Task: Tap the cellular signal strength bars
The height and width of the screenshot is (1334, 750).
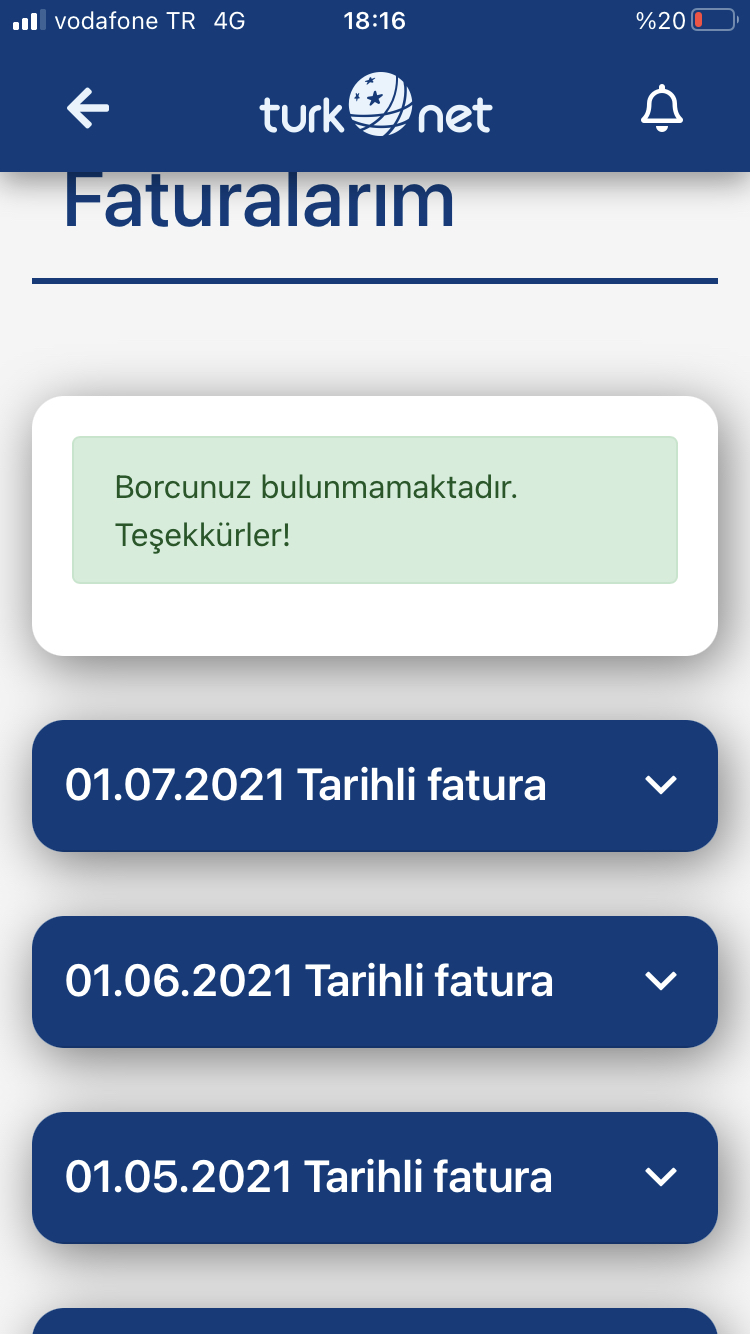Action: 29,20
